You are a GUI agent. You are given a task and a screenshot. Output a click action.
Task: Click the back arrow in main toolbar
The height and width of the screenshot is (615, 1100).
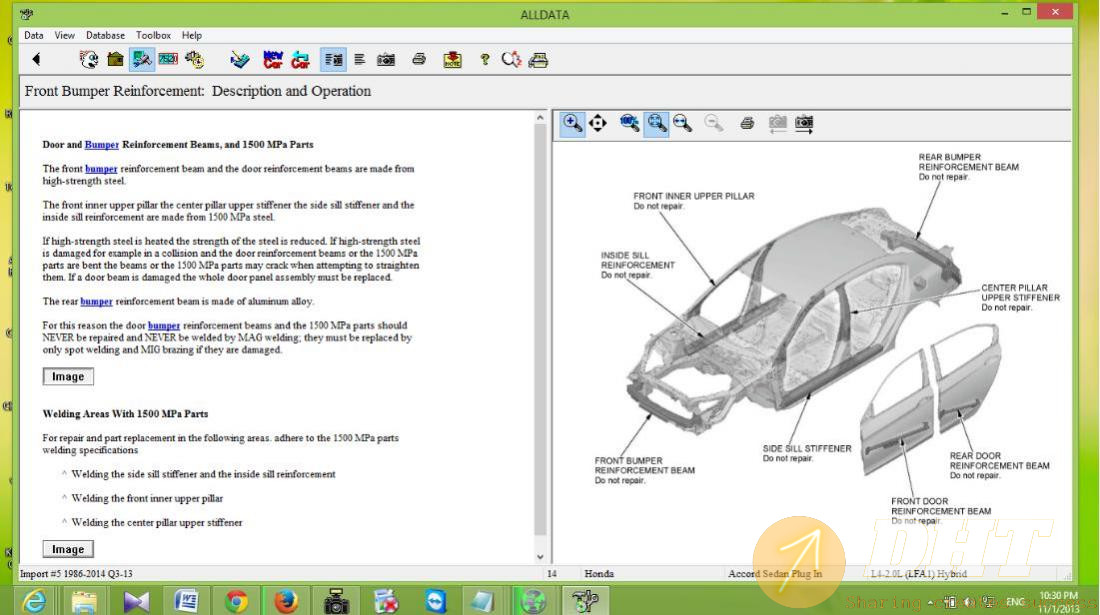(36, 60)
